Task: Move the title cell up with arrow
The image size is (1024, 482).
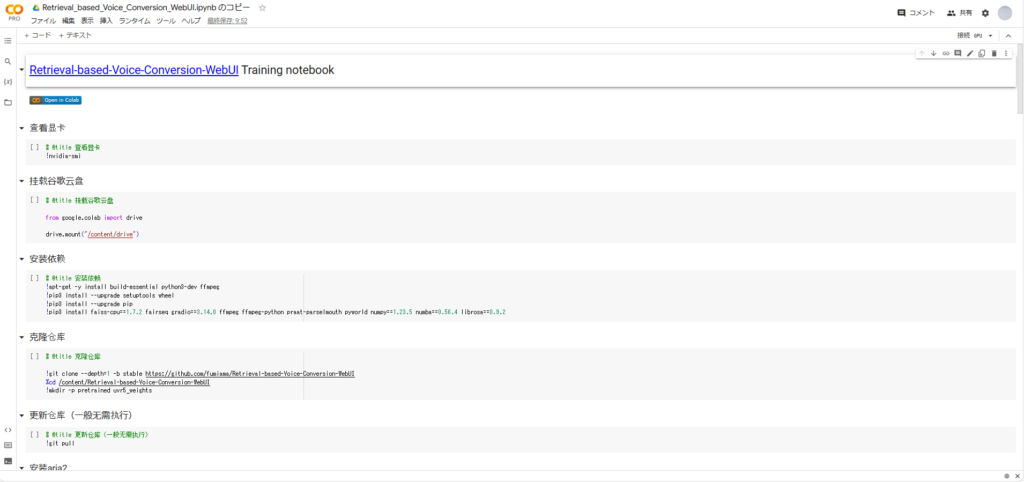Action: 921,54
